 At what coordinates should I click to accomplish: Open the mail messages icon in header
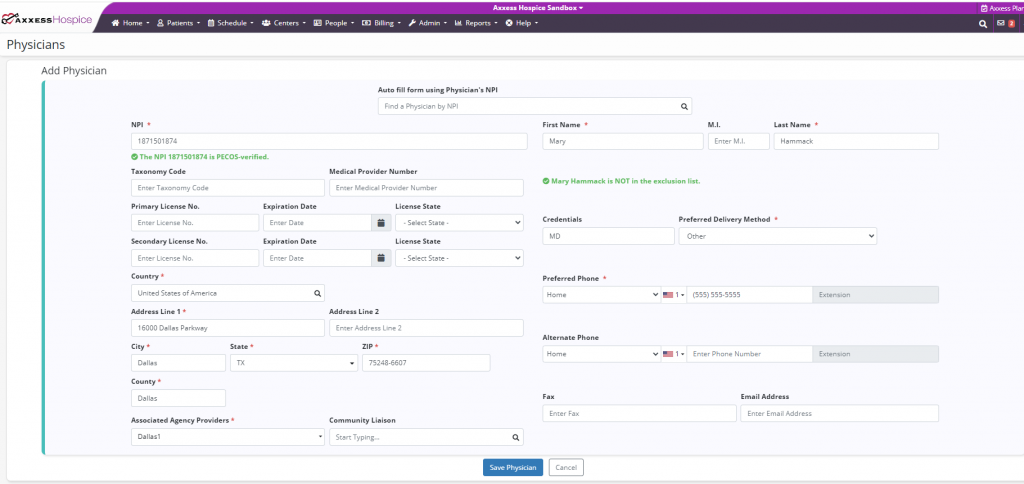[1000, 22]
